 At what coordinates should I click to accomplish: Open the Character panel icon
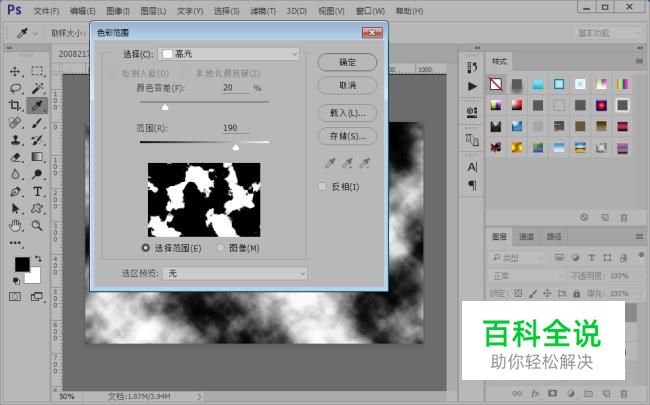(x=472, y=167)
